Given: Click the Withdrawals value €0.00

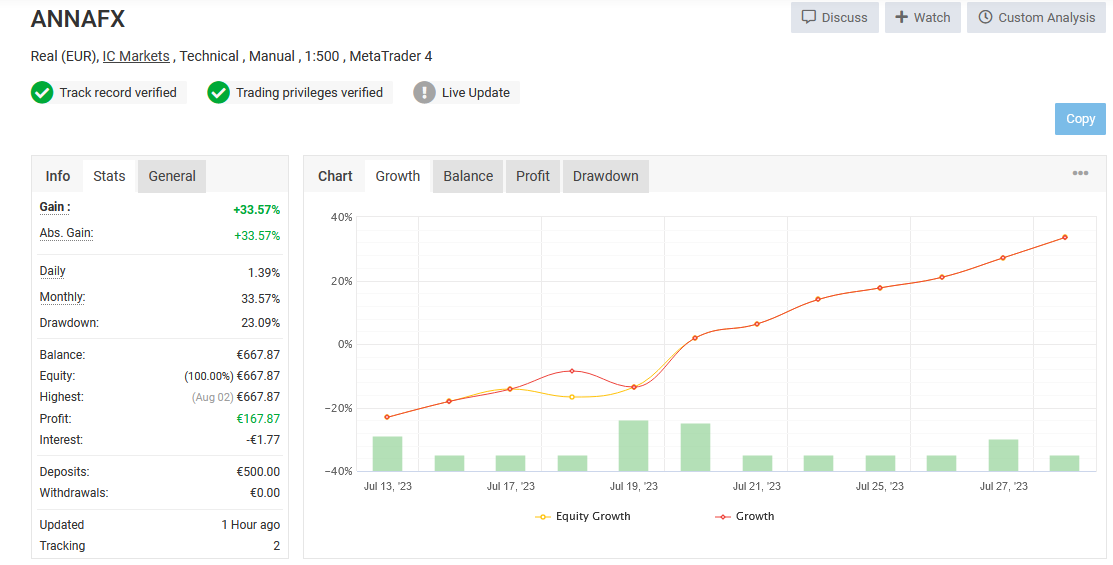Looking at the screenshot, I should point(265,493).
